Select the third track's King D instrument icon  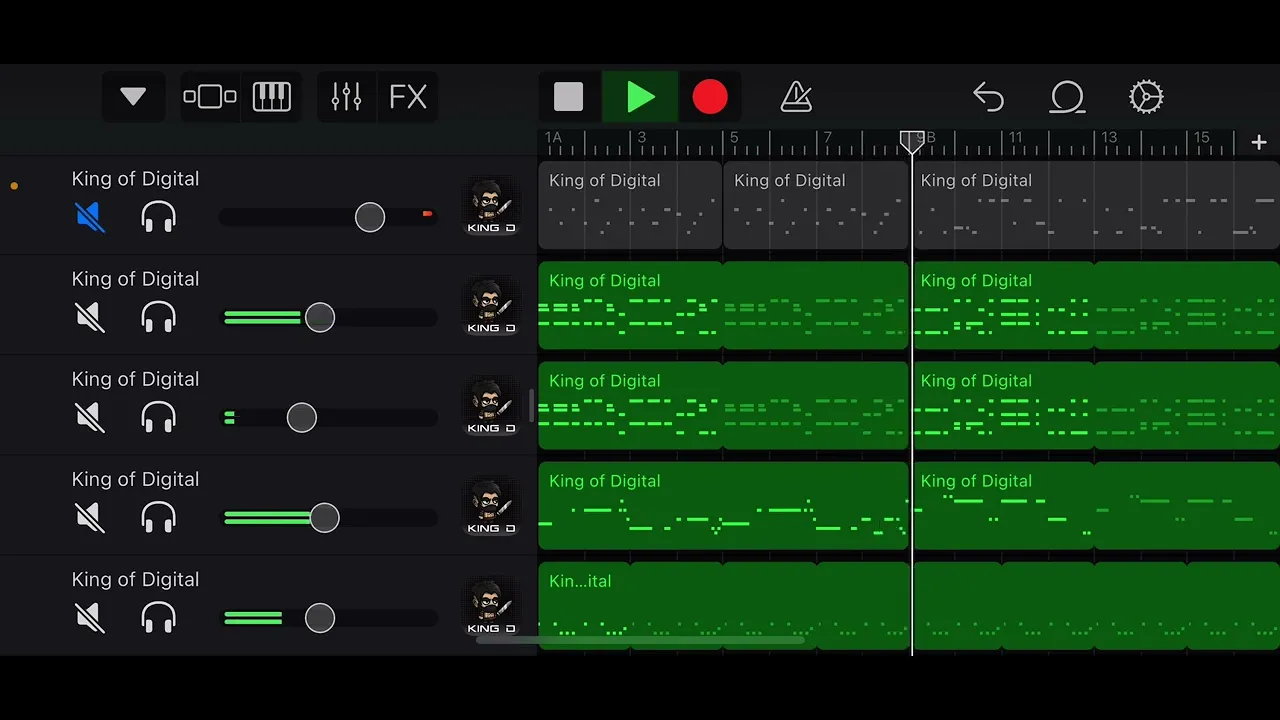coord(491,406)
